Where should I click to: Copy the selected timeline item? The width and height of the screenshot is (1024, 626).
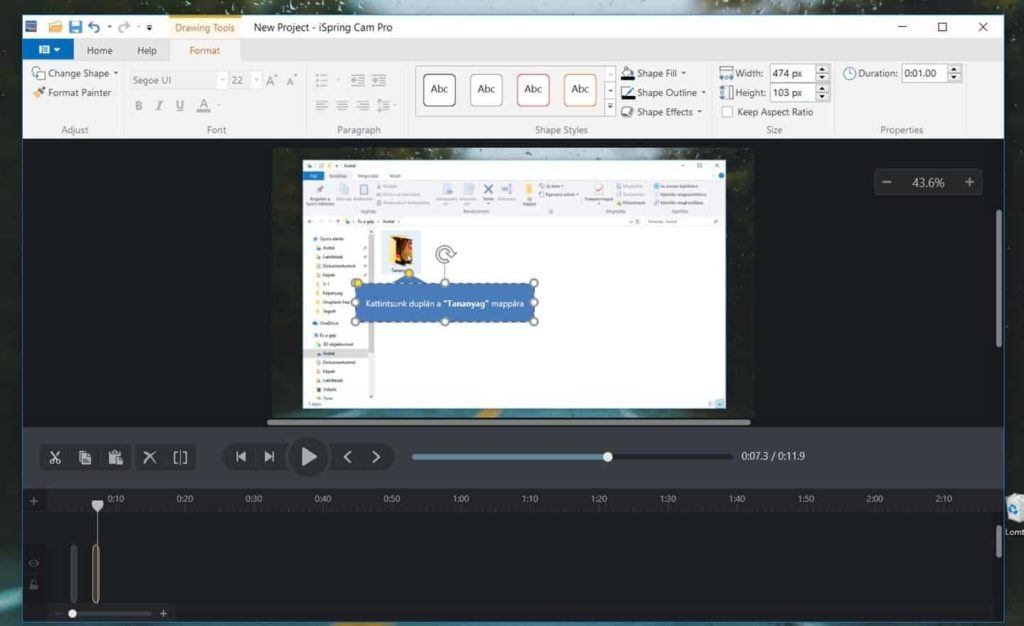(x=86, y=457)
